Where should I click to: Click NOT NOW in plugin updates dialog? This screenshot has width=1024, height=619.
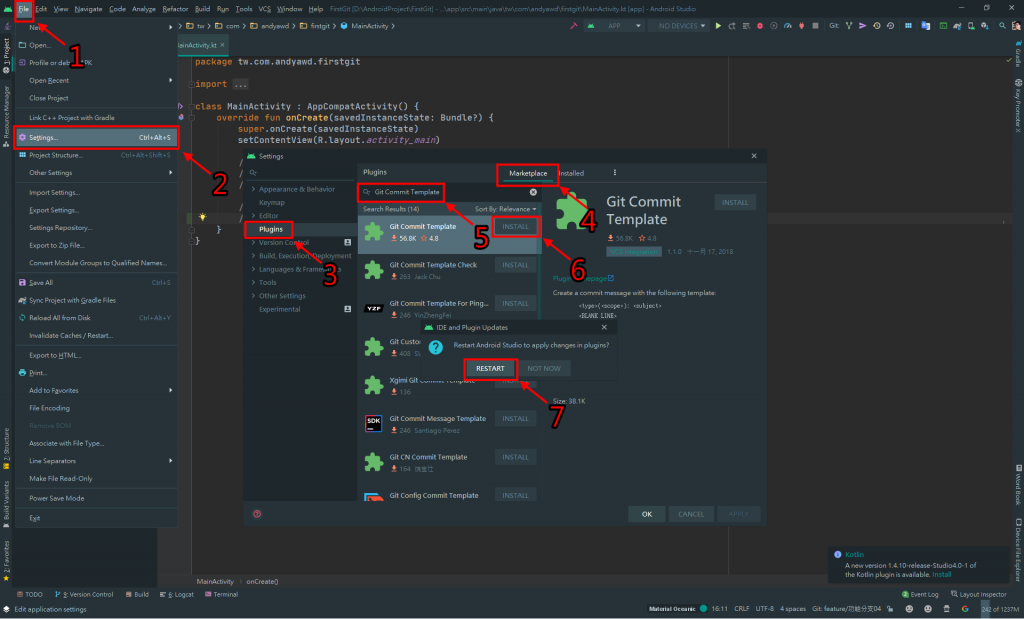click(x=543, y=368)
